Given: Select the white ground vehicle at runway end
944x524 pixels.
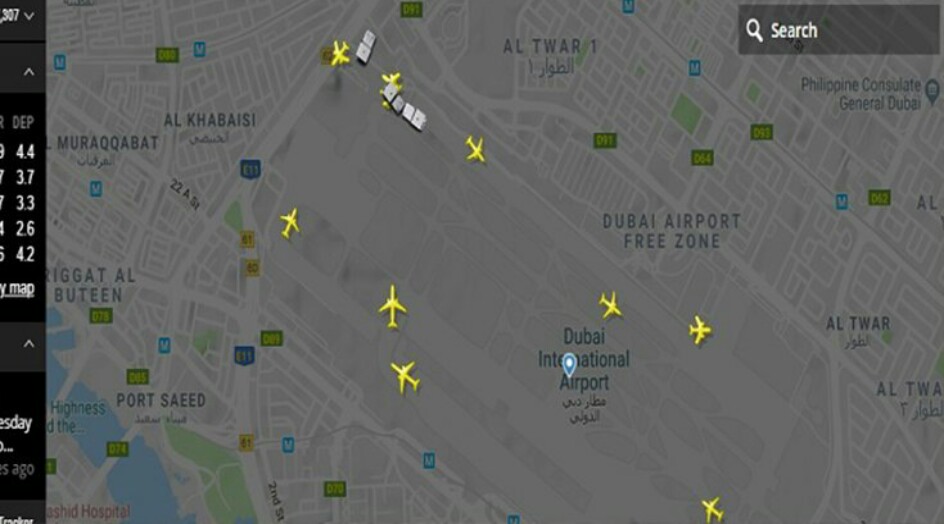Looking at the screenshot, I should [365, 47].
